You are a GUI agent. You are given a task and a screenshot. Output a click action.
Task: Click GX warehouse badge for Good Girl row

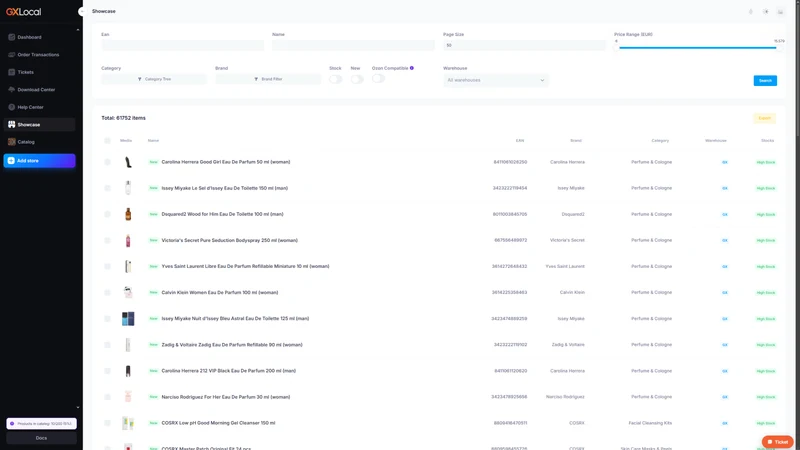724,162
